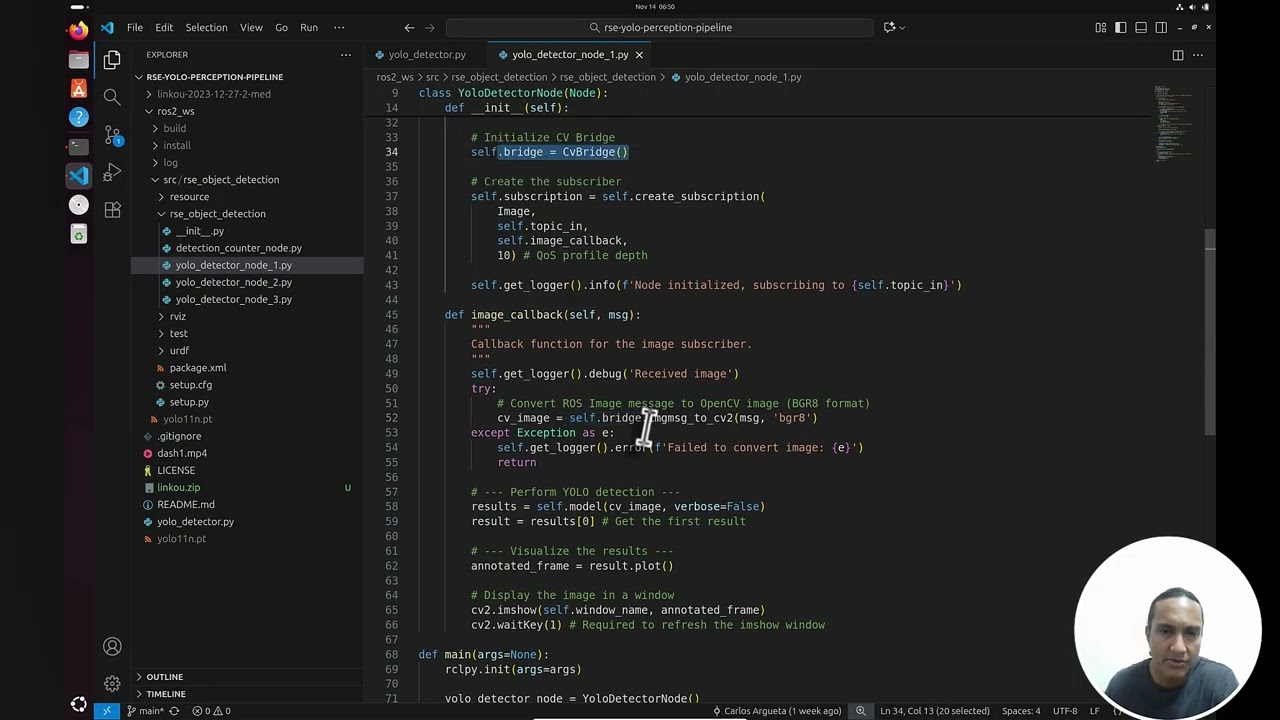
Task: Open the Search view in activity bar
Action: point(112,97)
